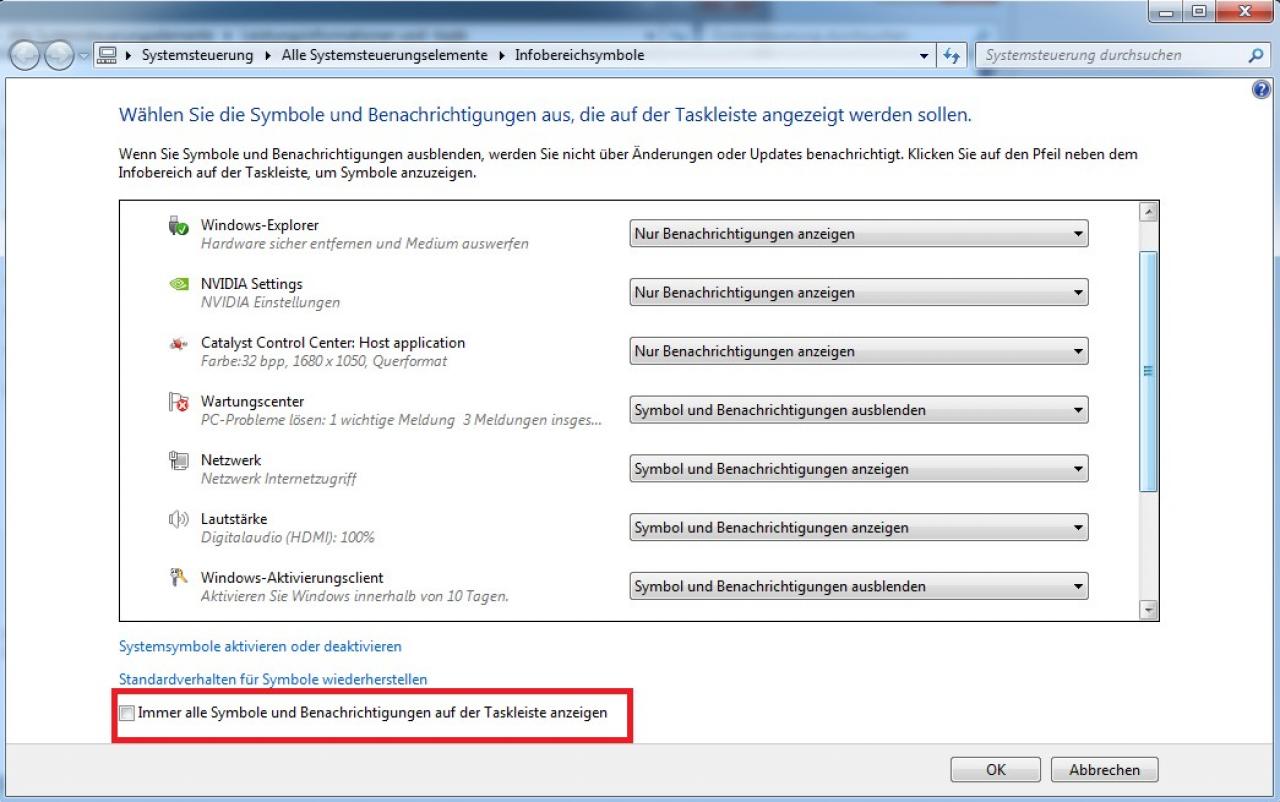Click Netzwerk Internetzugriff description
This screenshot has width=1280, height=802.
pos(278,479)
